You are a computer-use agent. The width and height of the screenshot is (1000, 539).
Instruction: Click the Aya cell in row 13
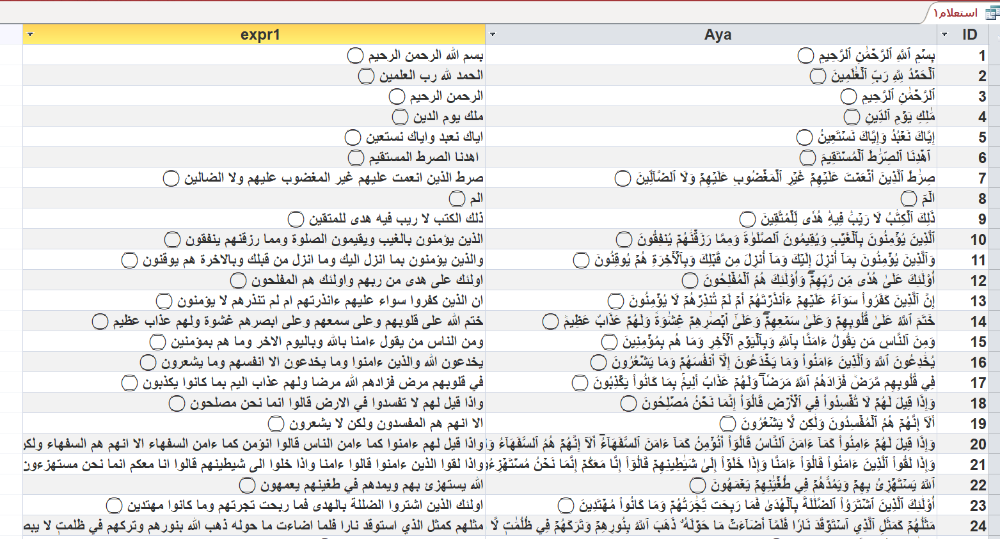[711, 300]
